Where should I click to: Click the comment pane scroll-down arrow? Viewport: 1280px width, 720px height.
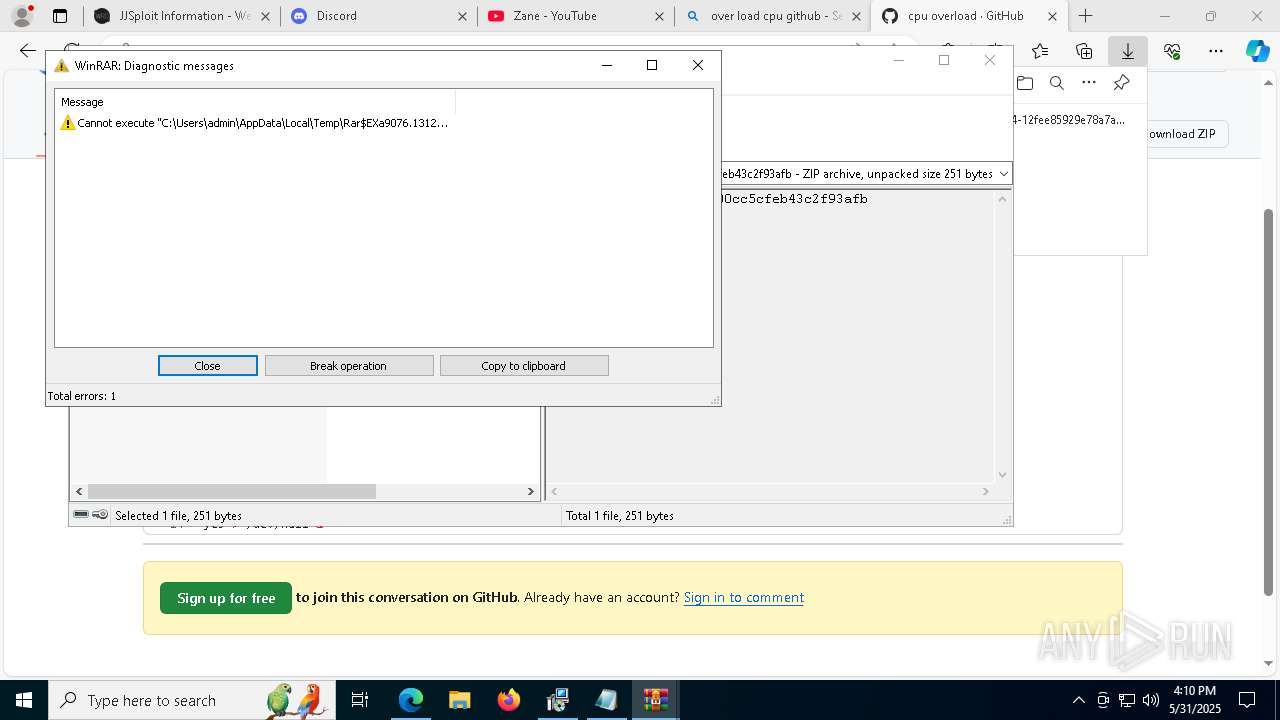coord(1003,475)
